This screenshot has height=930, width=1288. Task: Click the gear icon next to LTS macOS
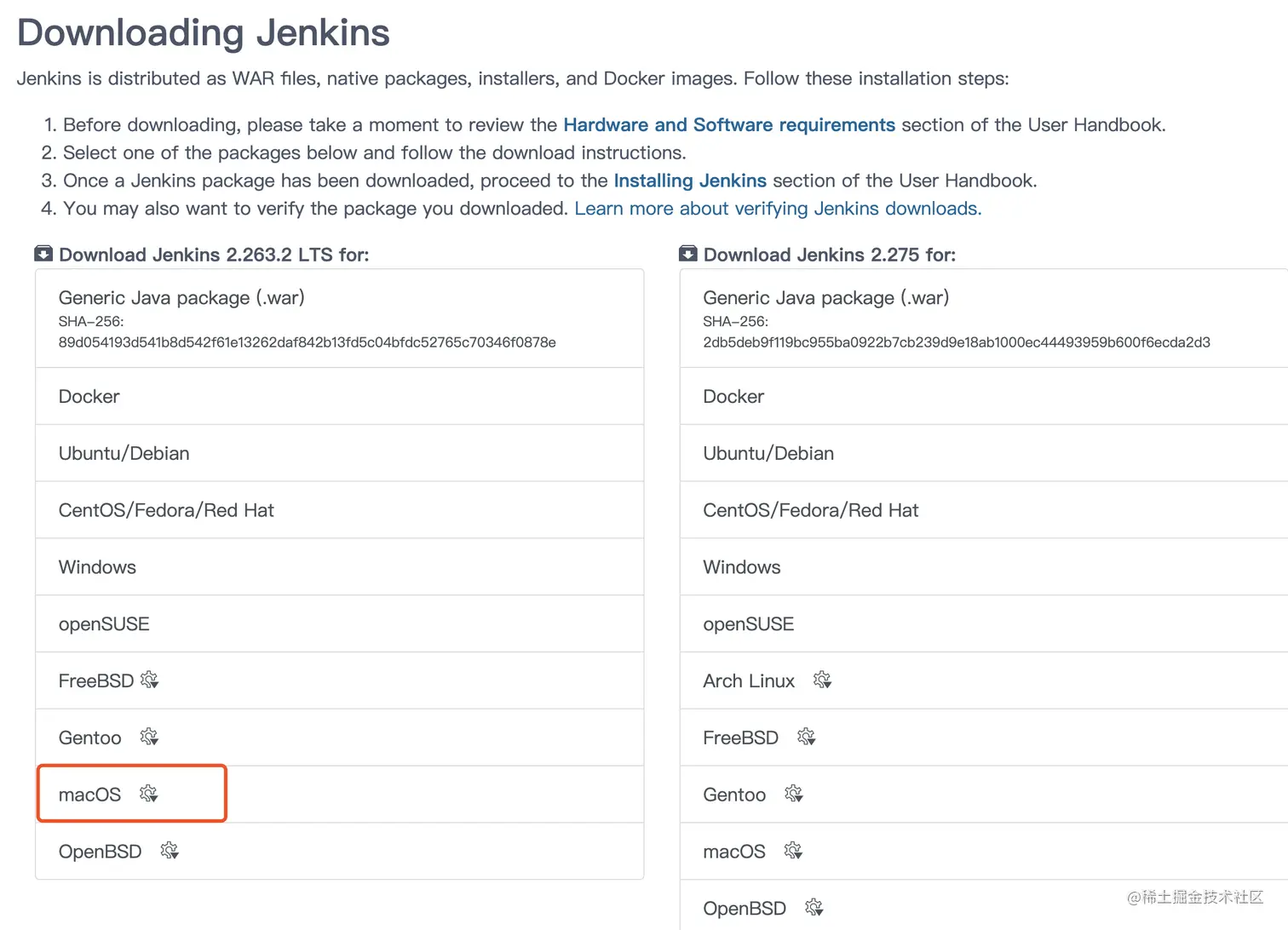point(149,794)
